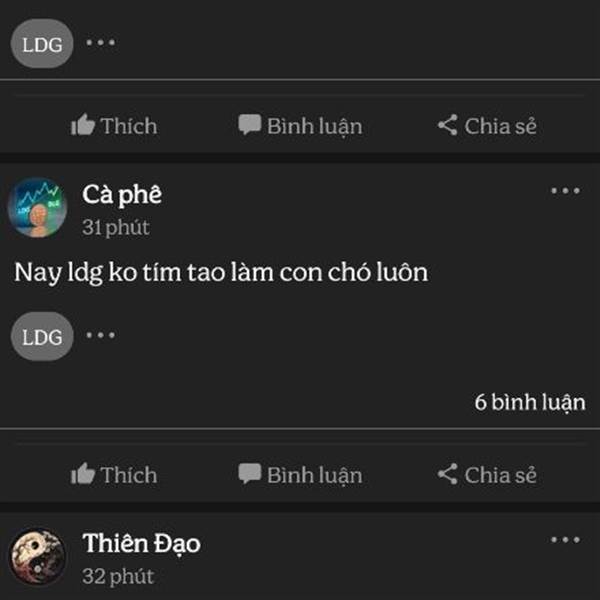Open Cà phê's profile picture
600x600 pixels.
click(x=38, y=207)
